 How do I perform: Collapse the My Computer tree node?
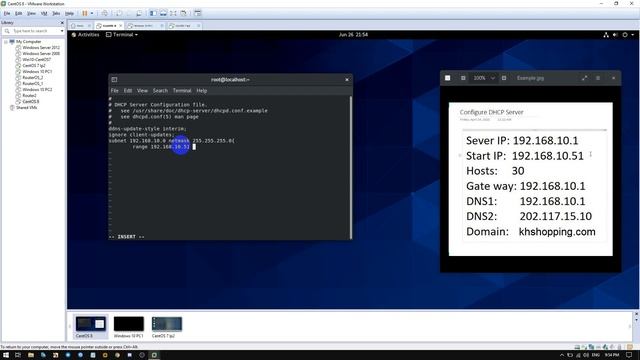6,42
